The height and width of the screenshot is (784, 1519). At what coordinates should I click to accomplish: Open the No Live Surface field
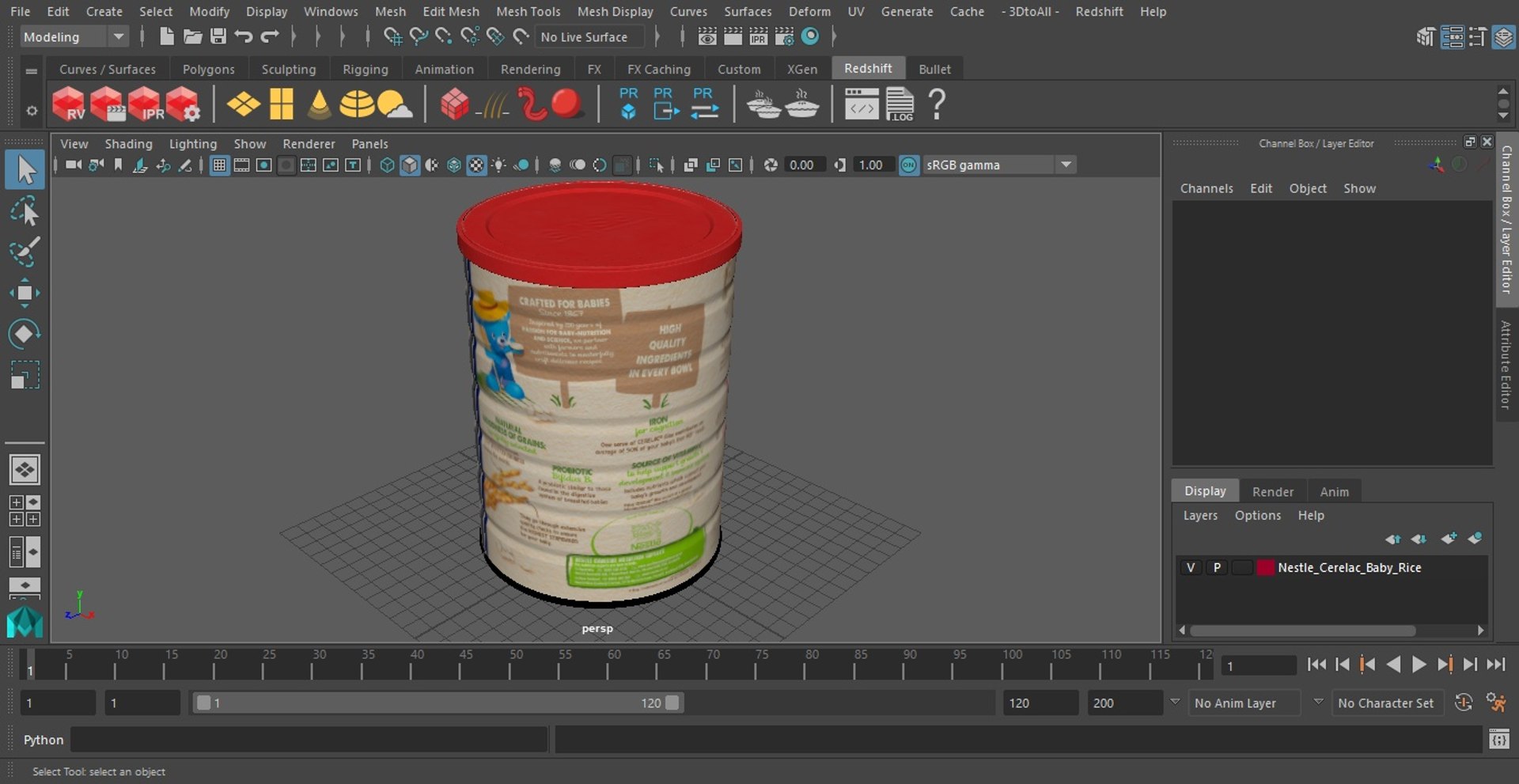tap(590, 36)
